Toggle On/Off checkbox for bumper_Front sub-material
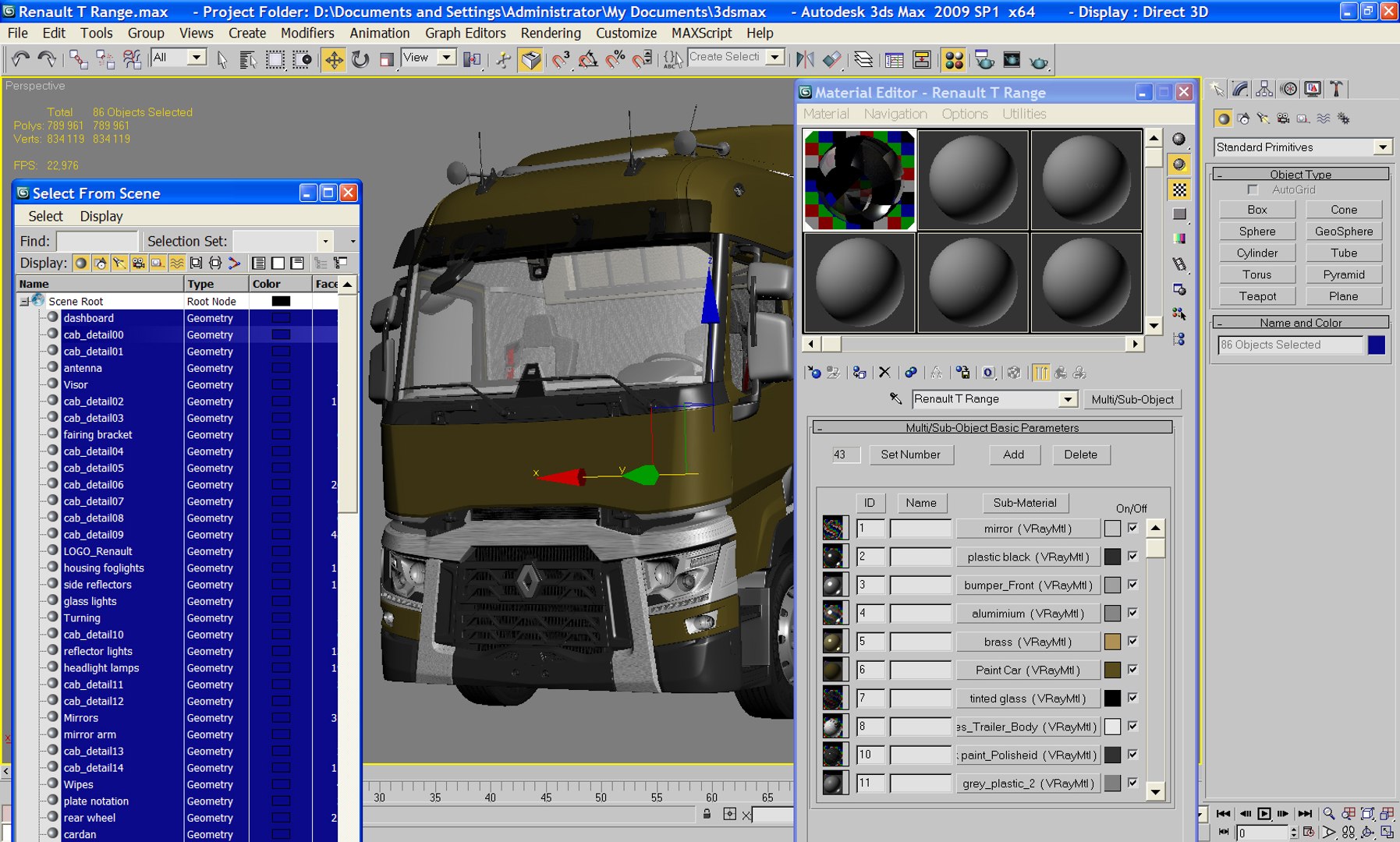The height and width of the screenshot is (842, 1400). pos(1132,585)
